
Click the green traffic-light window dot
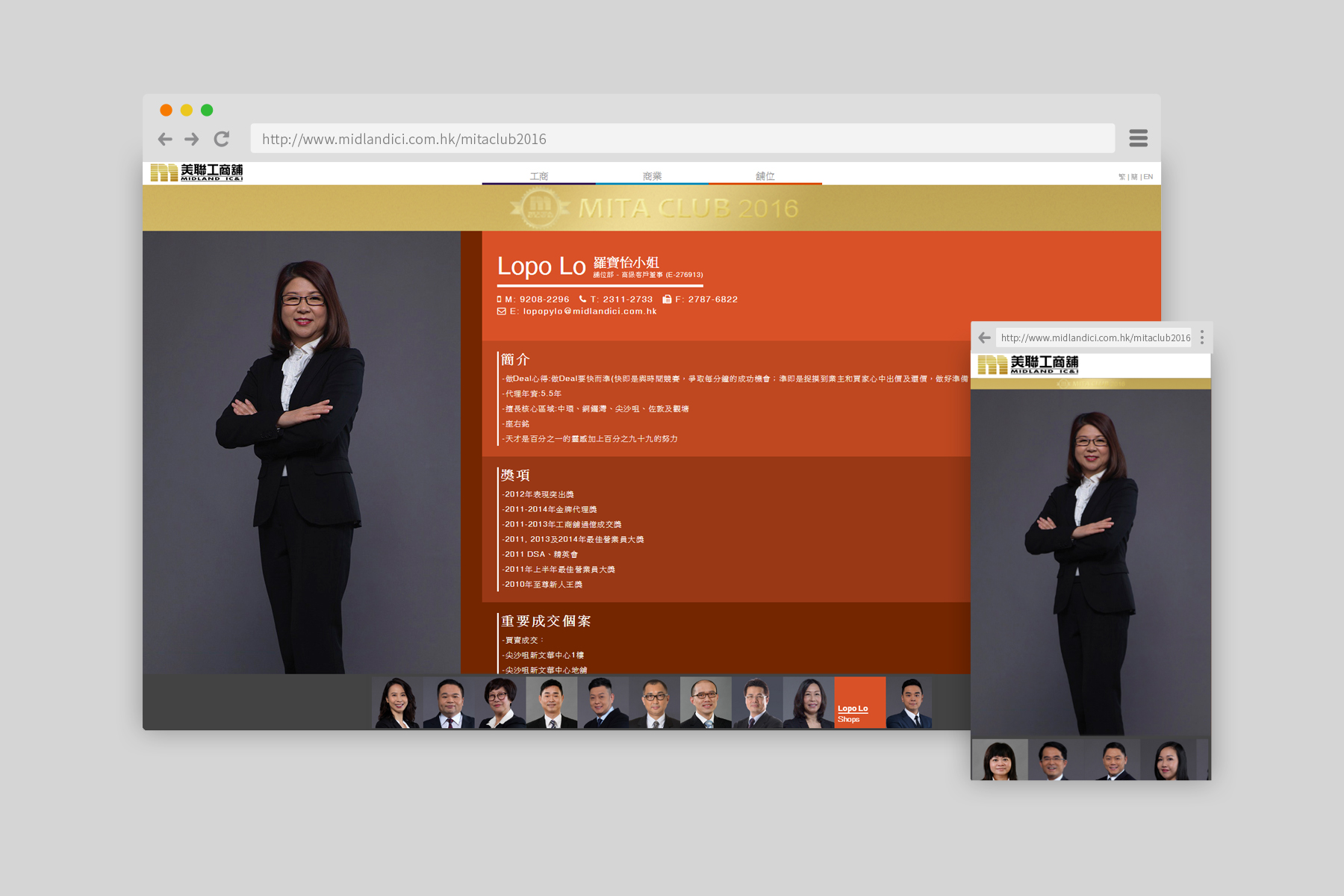(x=207, y=111)
